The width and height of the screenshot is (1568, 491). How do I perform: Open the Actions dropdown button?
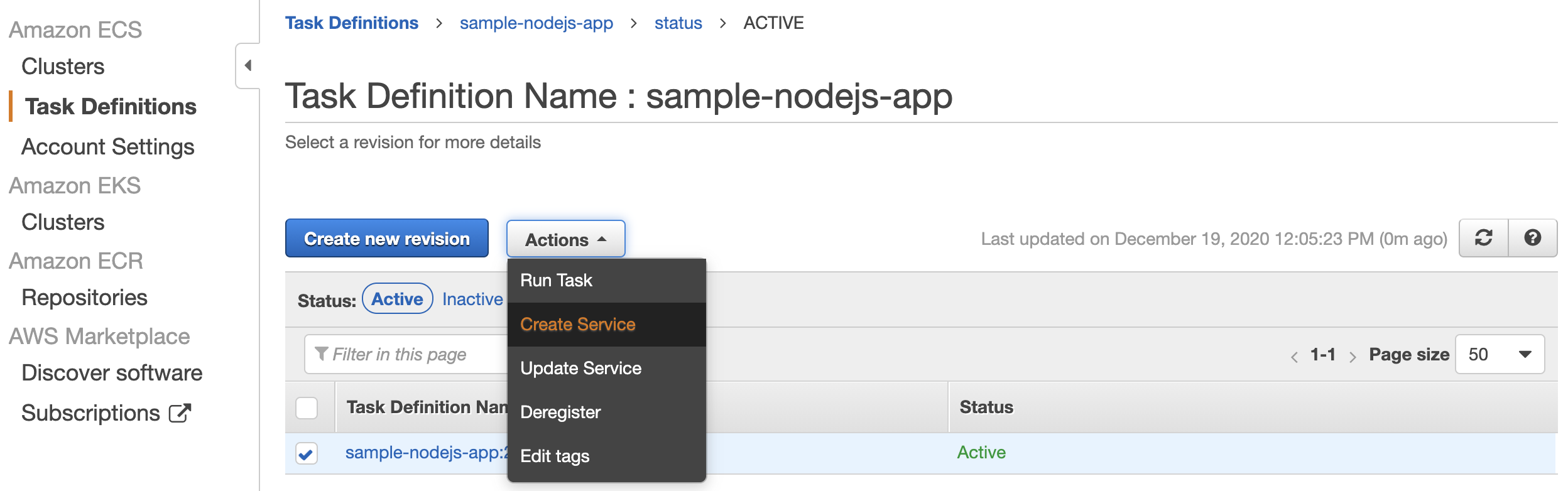click(565, 239)
